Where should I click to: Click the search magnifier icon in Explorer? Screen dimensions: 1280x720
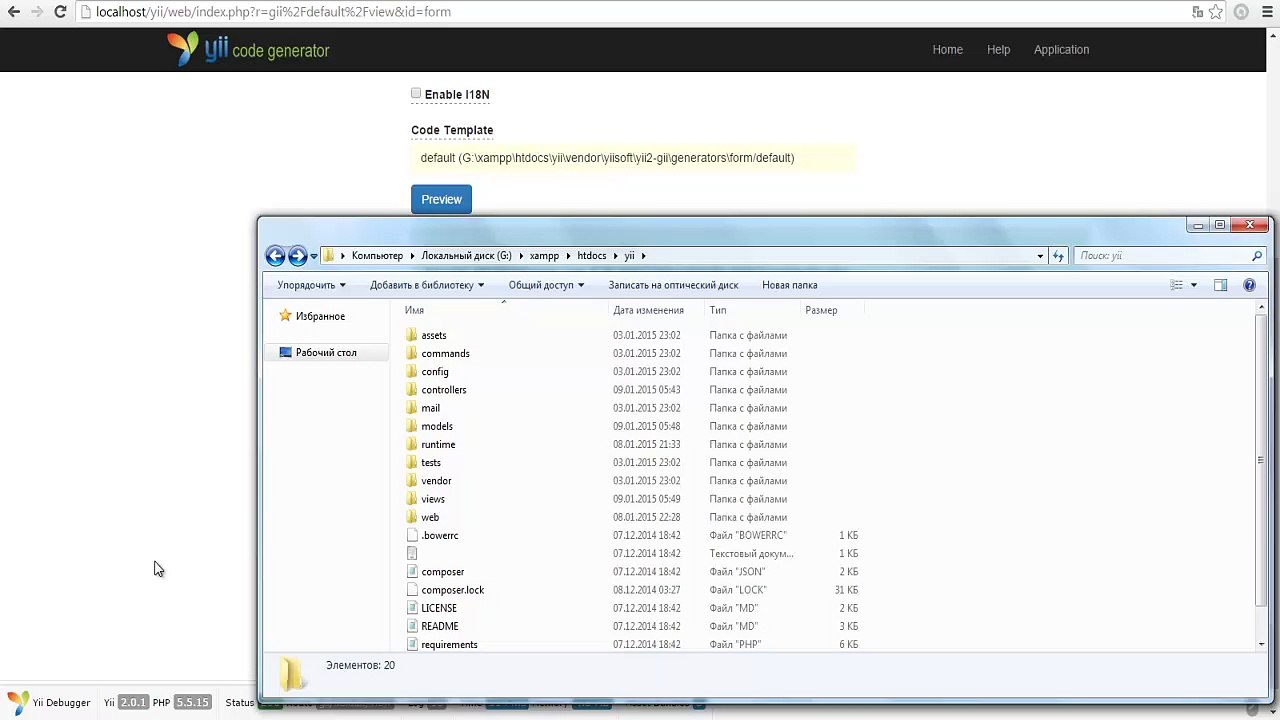pos(1257,256)
